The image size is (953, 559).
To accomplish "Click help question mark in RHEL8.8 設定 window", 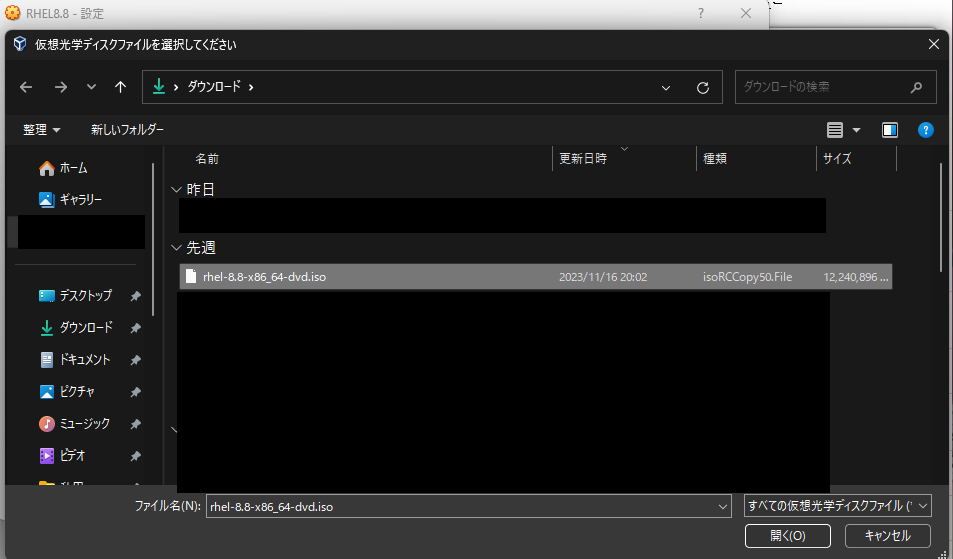I will (x=701, y=13).
